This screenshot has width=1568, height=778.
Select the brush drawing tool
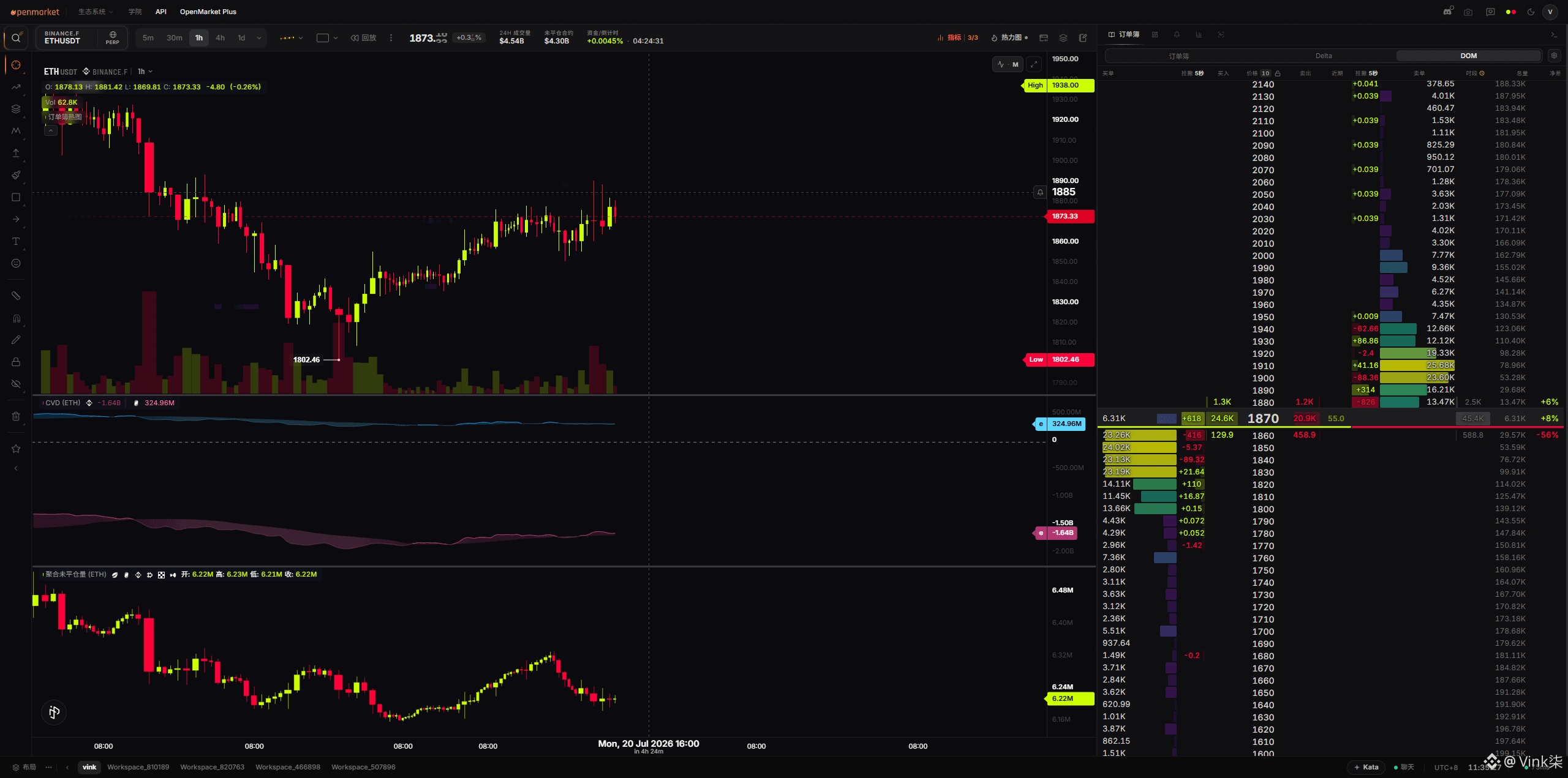coord(16,175)
